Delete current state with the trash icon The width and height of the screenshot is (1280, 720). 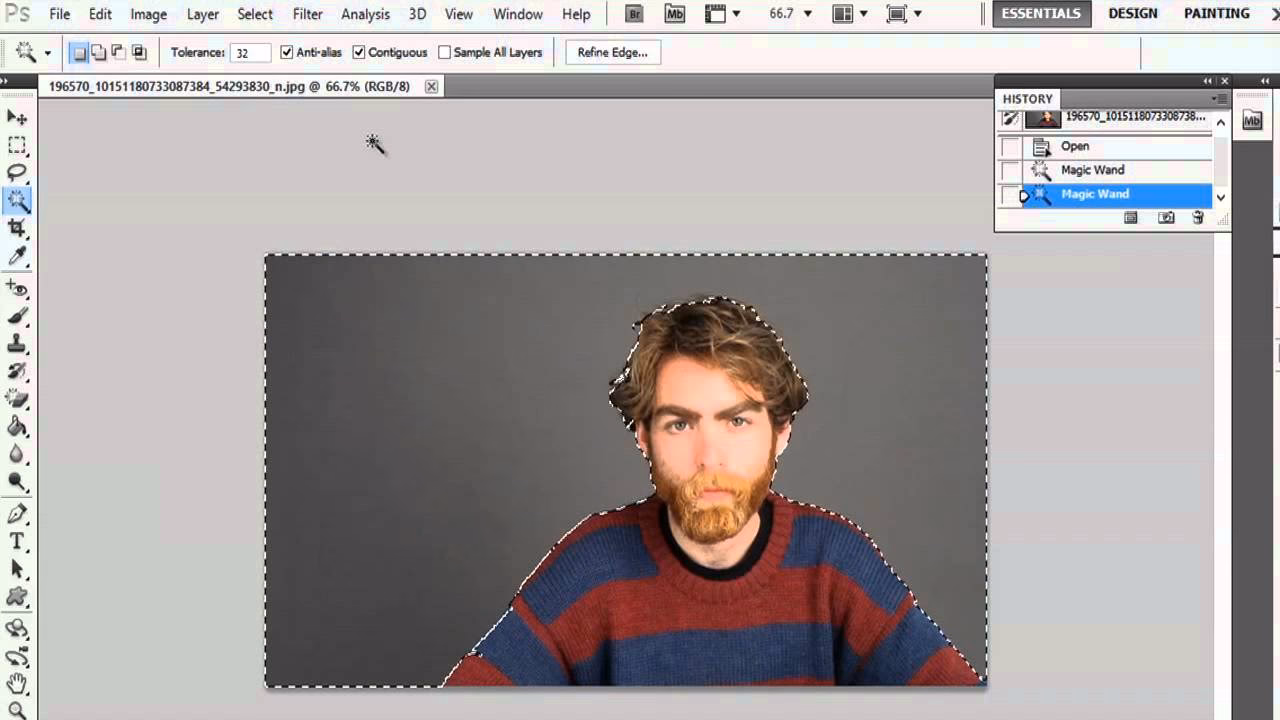[1197, 218]
